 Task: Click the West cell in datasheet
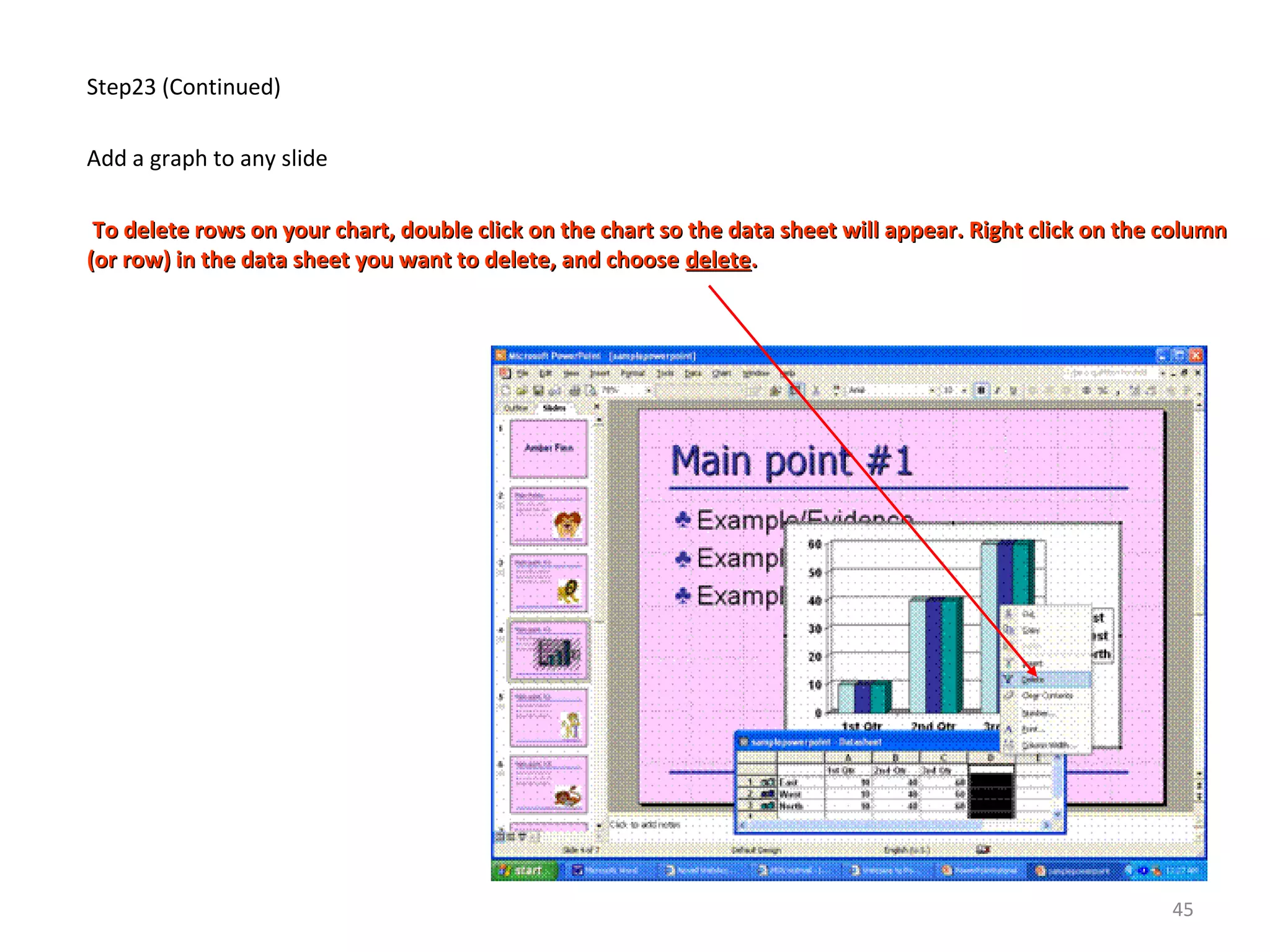click(x=801, y=794)
